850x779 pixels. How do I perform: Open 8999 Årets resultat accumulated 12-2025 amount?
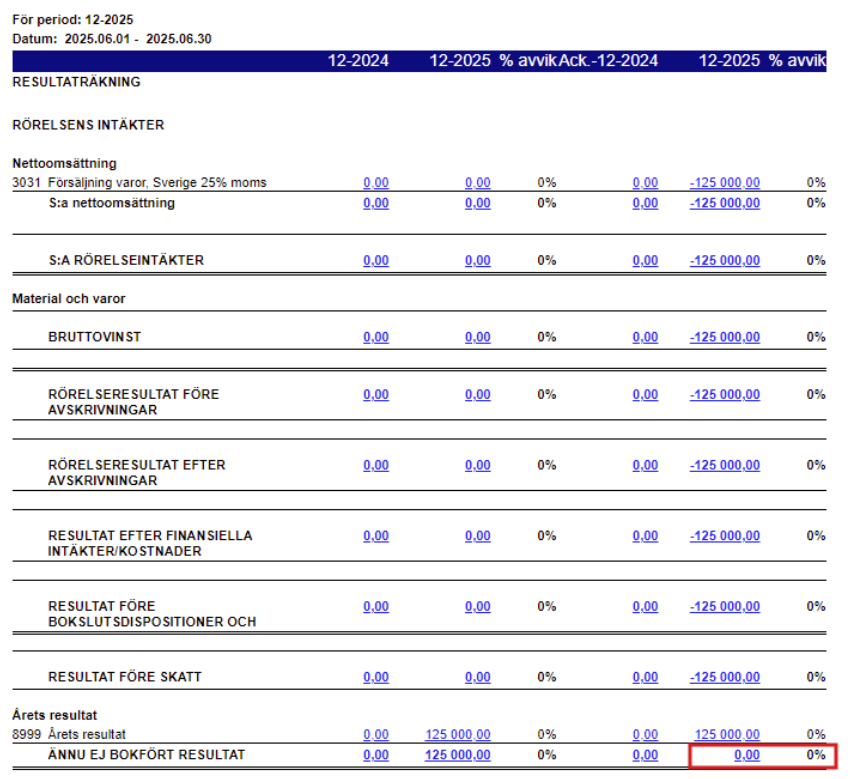(x=726, y=735)
